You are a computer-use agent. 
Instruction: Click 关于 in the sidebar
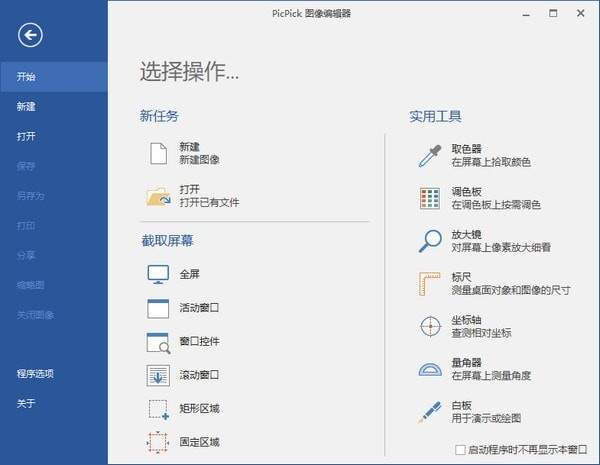(26, 403)
